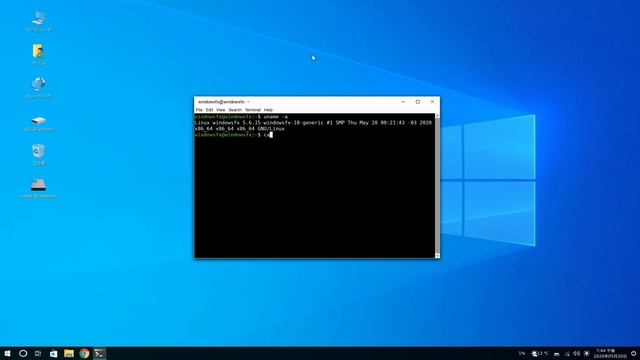Launch the Install Windowsfx desktop icon
Image resolution: width=640 pixels, height=360 pixels.
coord(38,188)
